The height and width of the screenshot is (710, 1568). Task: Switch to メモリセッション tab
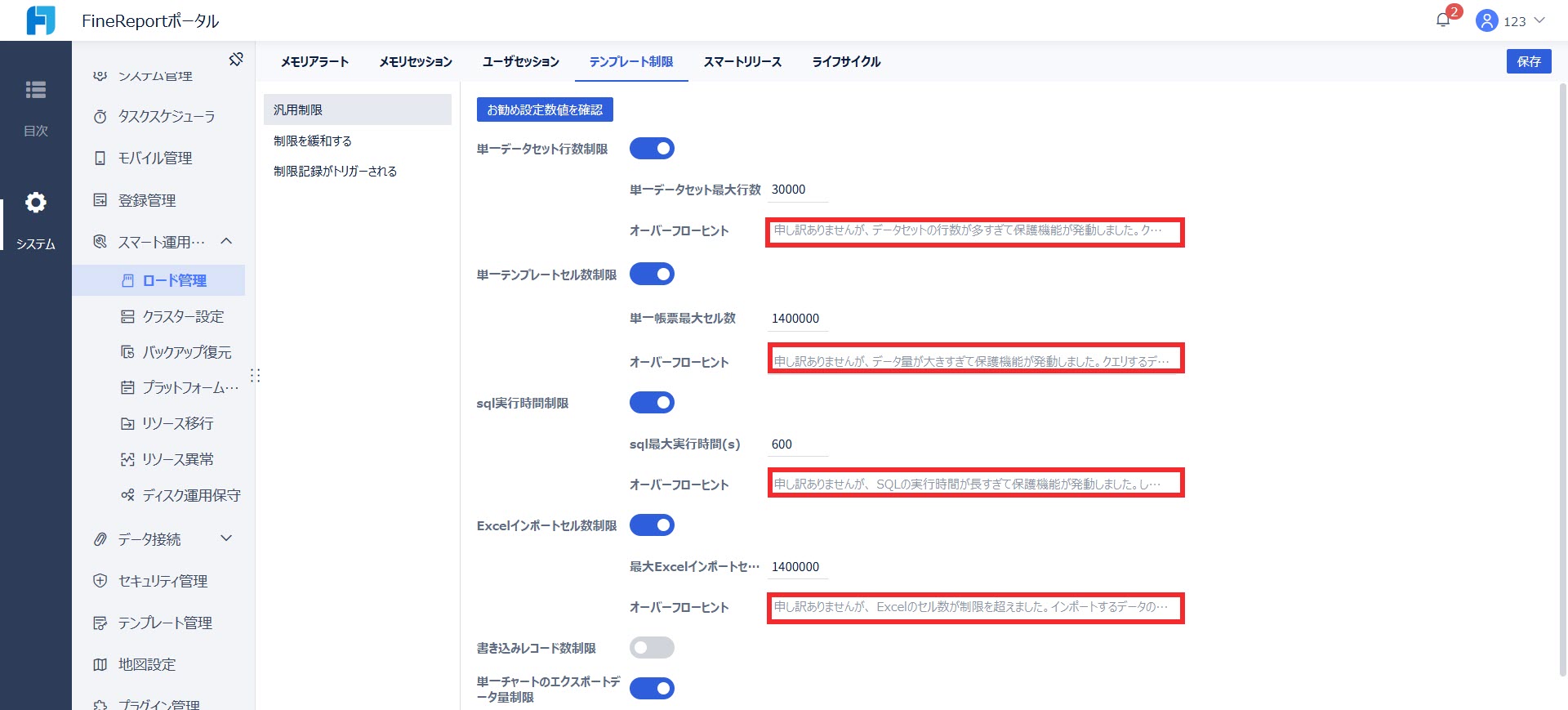click(x=416, y=61)
